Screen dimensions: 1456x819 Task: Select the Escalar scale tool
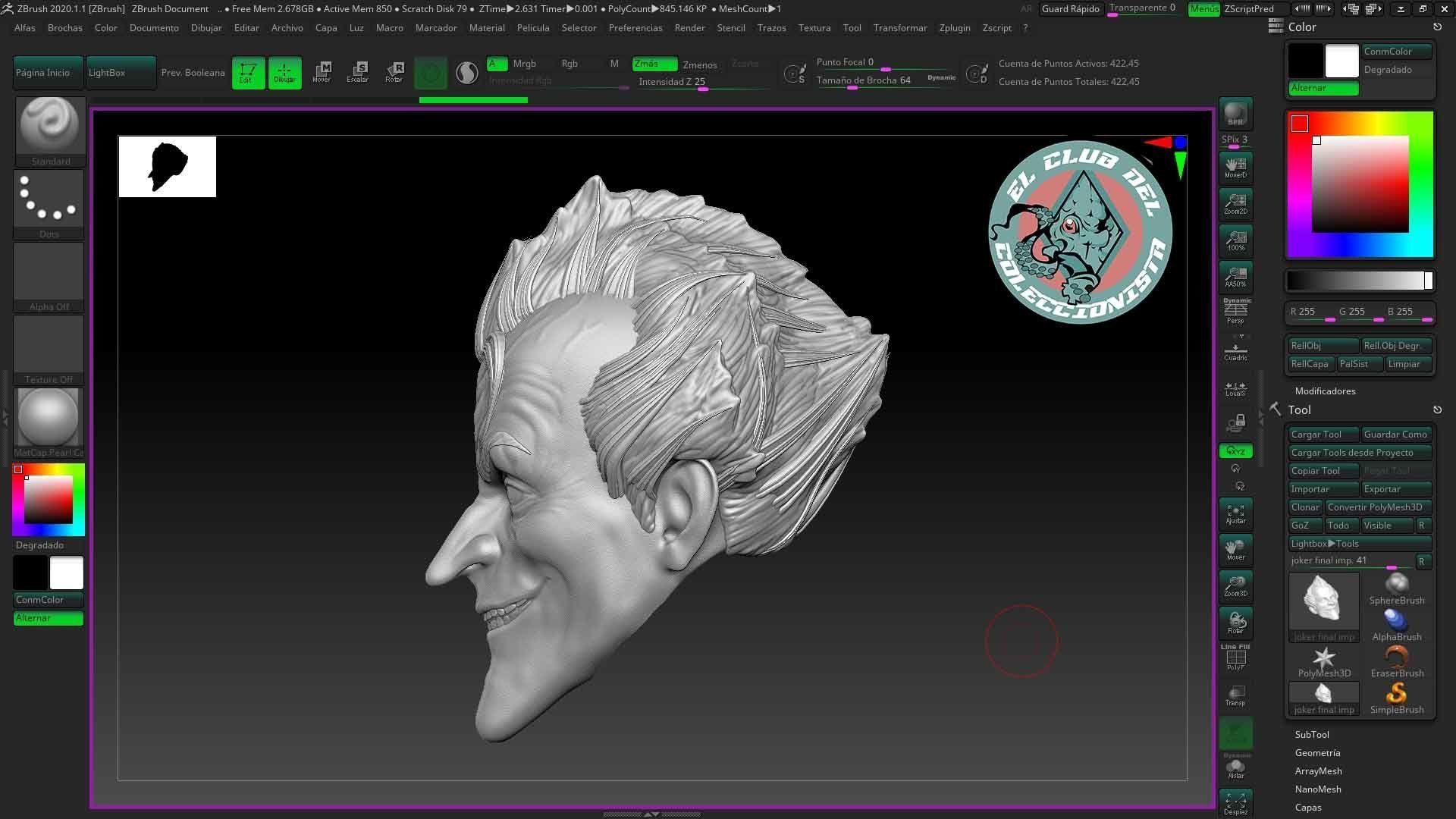pos(358,73)
